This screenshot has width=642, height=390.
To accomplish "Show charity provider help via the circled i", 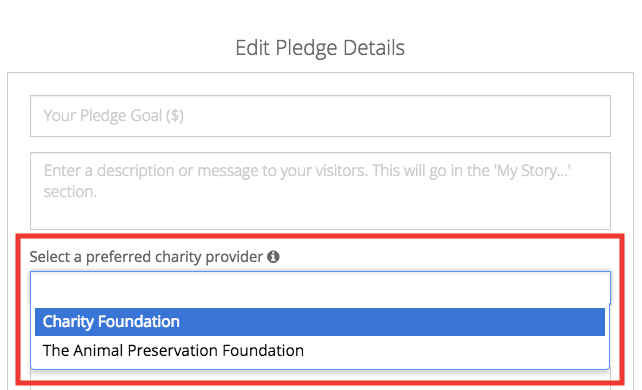I will tap(273, 257).
